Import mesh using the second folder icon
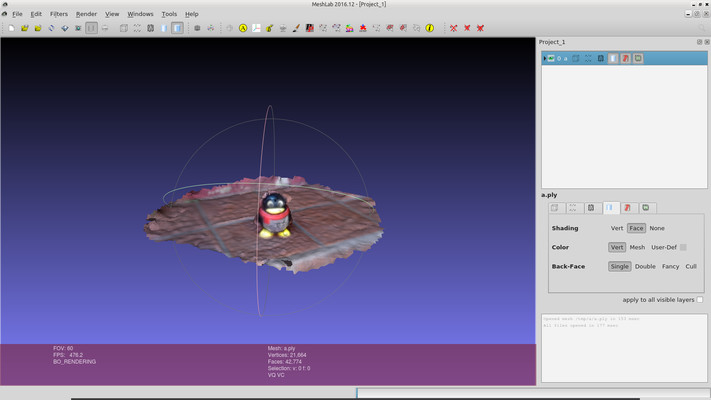This screenshot has height=400, width=711. tap(38, 28)
